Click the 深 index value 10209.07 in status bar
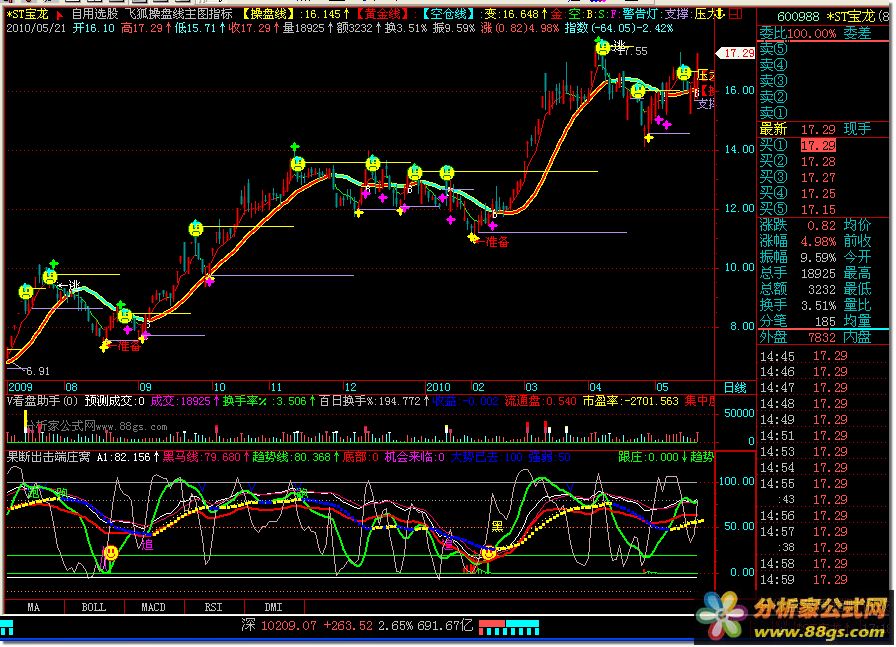 tap(290, 626)
